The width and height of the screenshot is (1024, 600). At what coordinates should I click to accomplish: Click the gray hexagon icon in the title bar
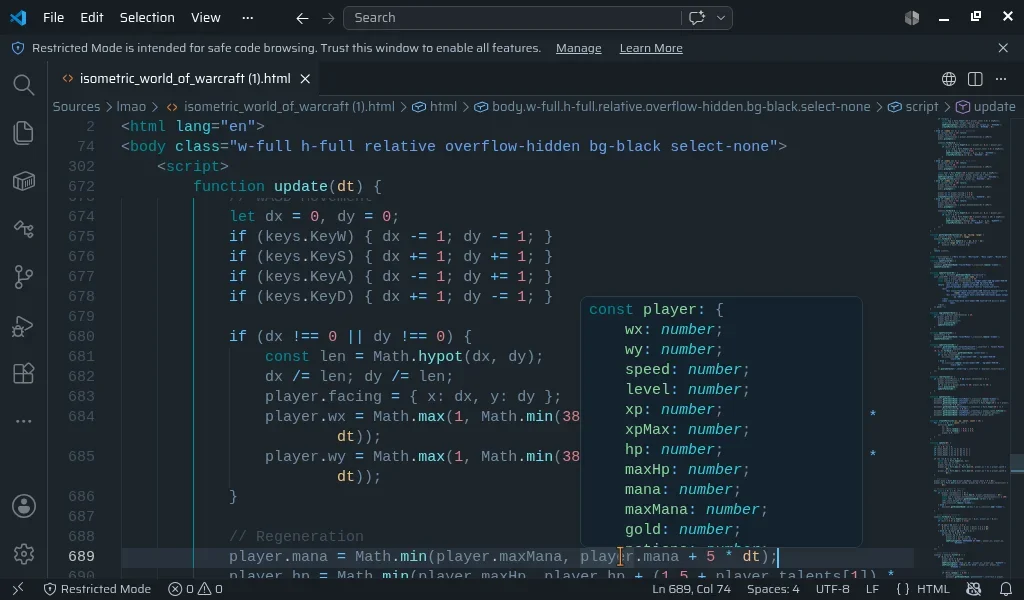point(912,18)
